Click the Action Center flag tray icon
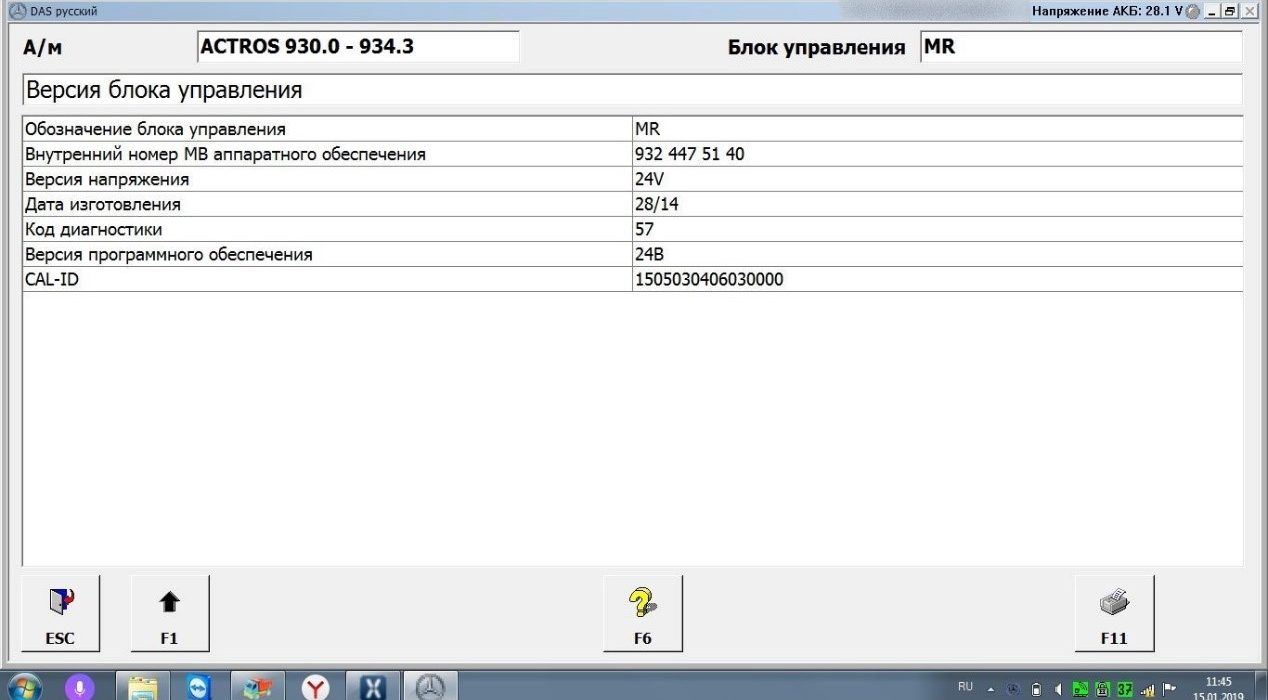Viewport: 1268px width, 700px height. [x=1169, y=689]
